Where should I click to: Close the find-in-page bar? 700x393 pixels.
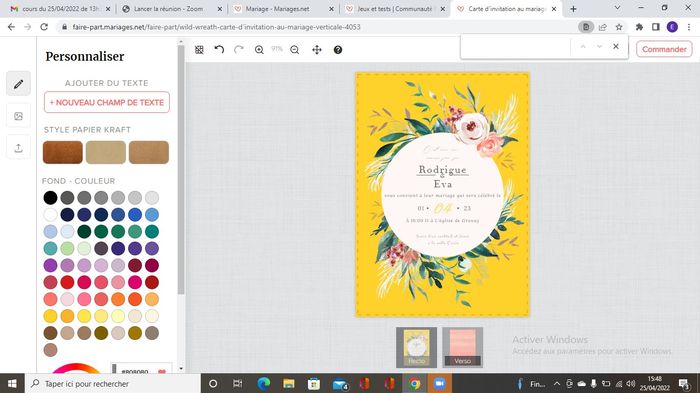(x=616, y=46)
